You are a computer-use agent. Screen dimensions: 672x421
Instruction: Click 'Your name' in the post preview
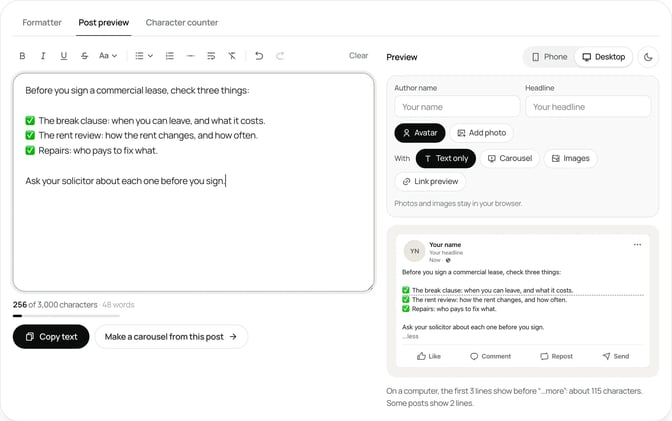click(445, 245)
